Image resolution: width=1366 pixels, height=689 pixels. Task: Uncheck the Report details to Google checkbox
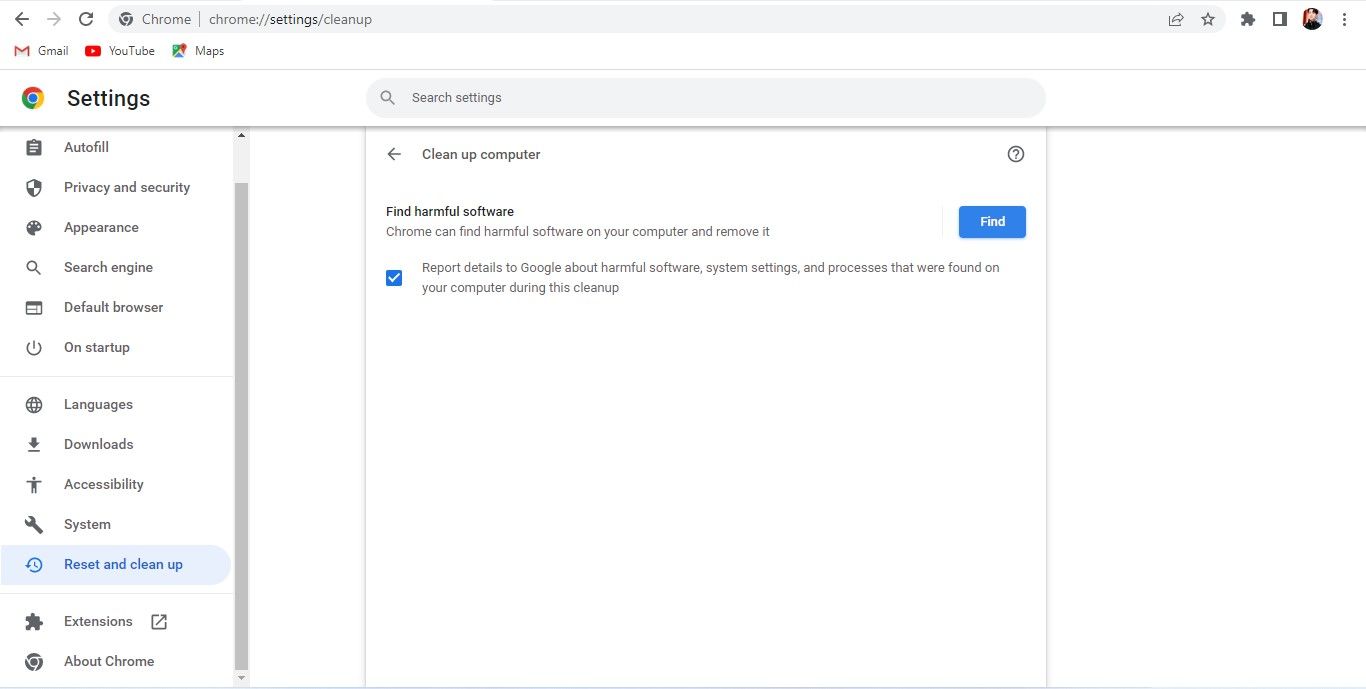(394, 278)
